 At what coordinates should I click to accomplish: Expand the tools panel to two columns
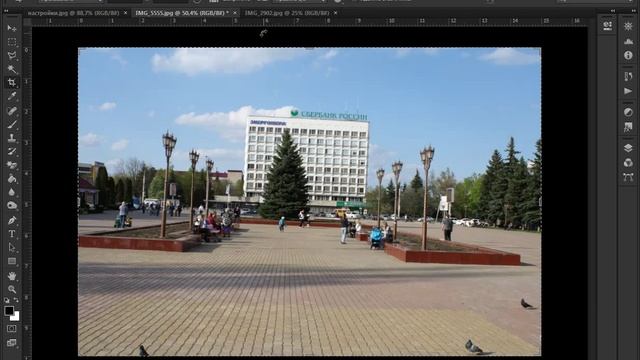point(6,11)
